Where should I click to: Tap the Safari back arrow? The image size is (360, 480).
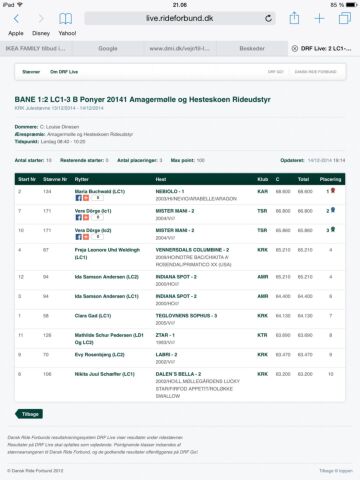click(16, 19)
